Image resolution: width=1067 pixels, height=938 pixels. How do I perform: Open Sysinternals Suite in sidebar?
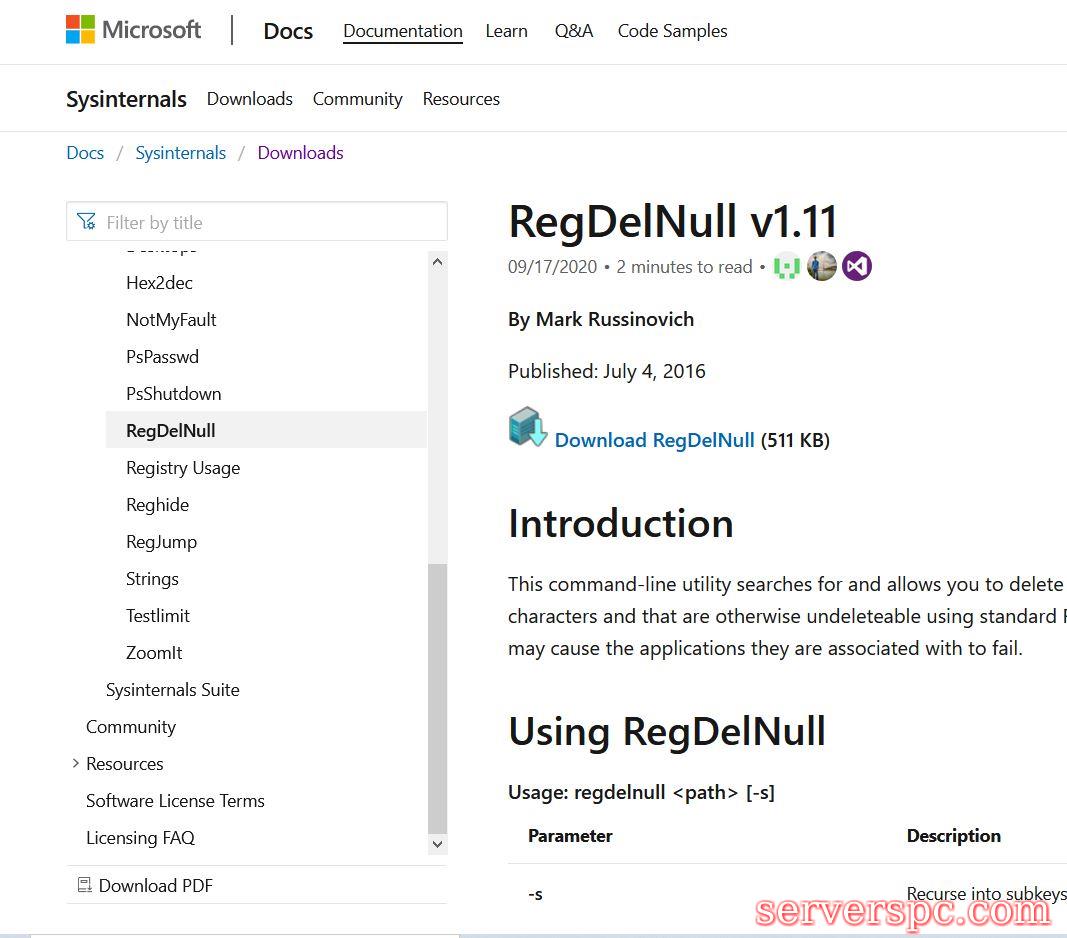click(172, 690)
